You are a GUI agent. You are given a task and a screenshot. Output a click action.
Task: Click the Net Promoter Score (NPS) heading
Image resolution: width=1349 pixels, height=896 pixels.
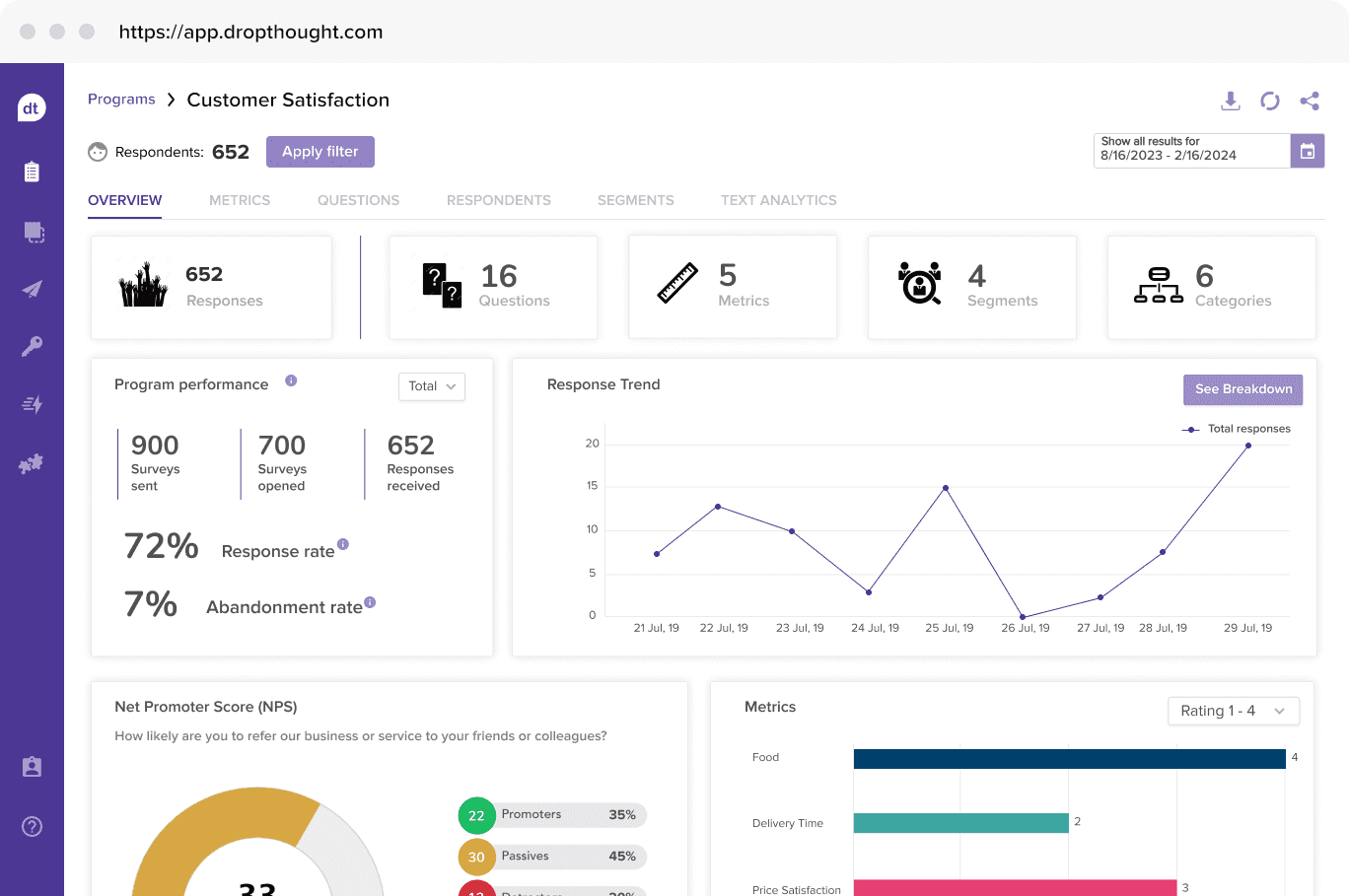[206, 707]
